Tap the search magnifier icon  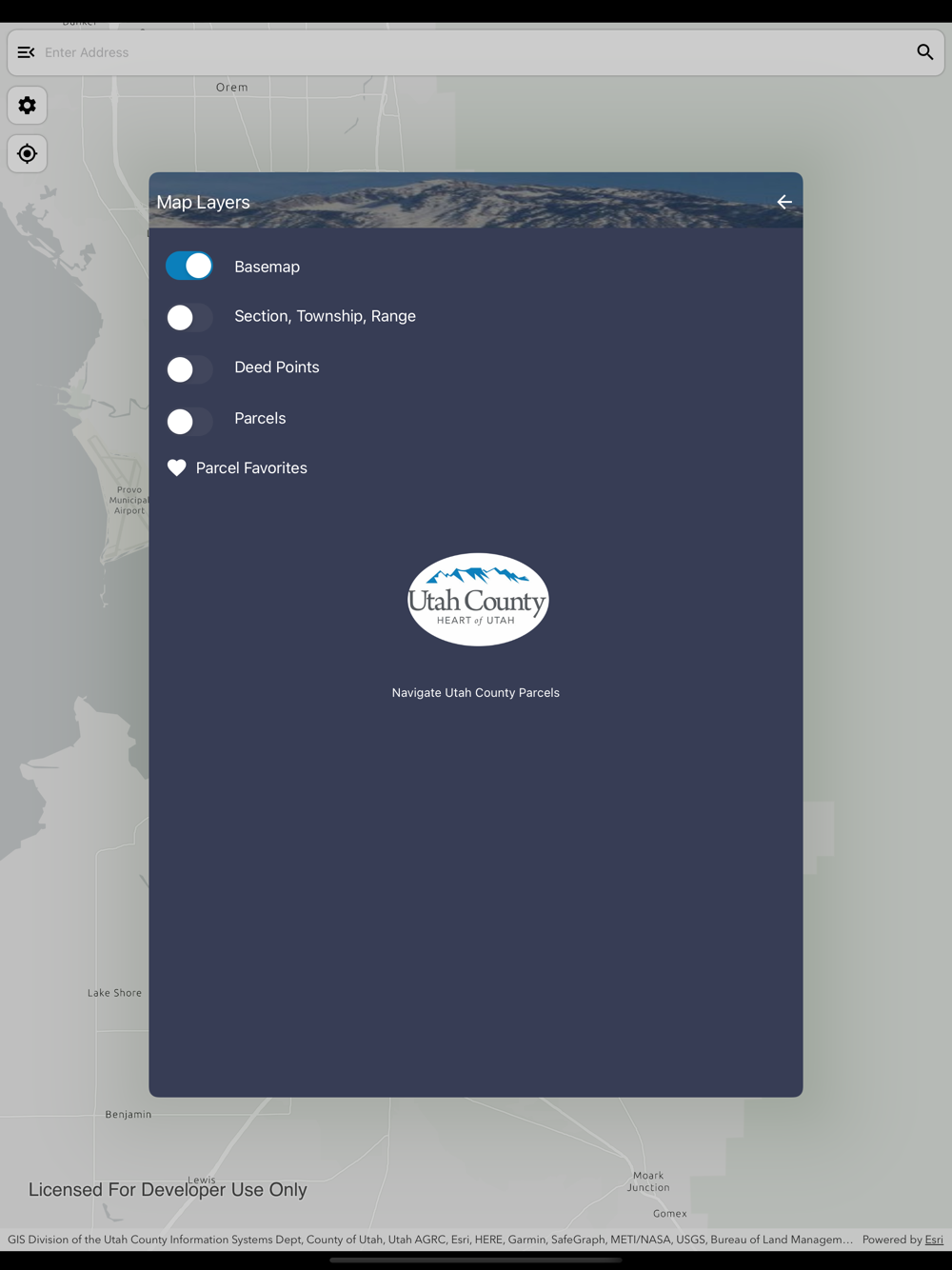(924, 52)
